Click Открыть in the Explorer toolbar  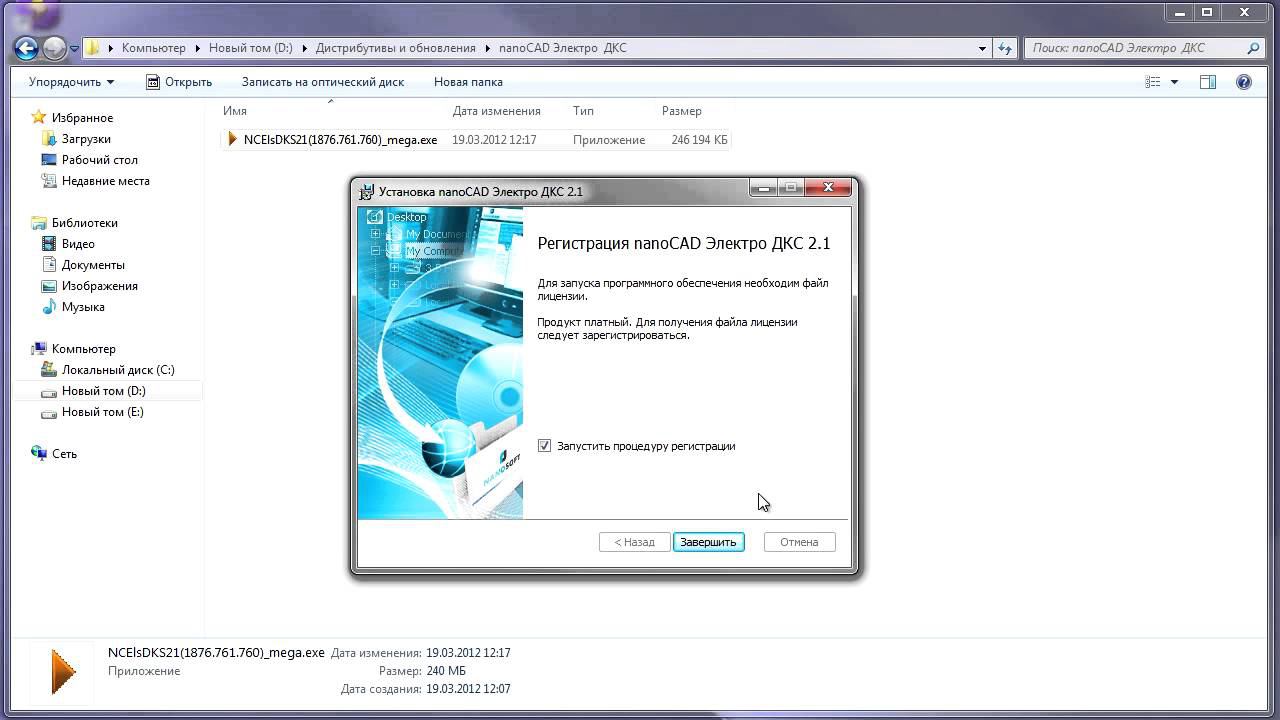179,82
